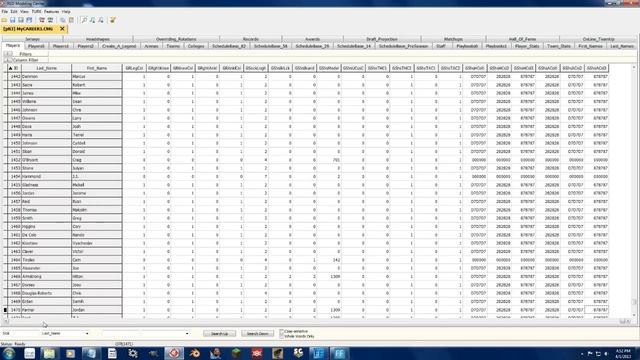This screenshot has width=640, height=360.
Task: Expand the Filters panel
Action: [x=8, y=54]
